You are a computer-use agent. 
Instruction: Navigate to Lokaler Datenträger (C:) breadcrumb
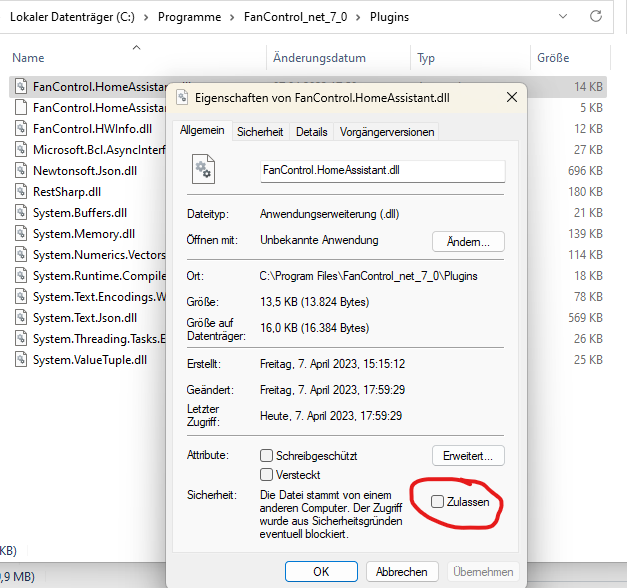click(x=72, y=17)
